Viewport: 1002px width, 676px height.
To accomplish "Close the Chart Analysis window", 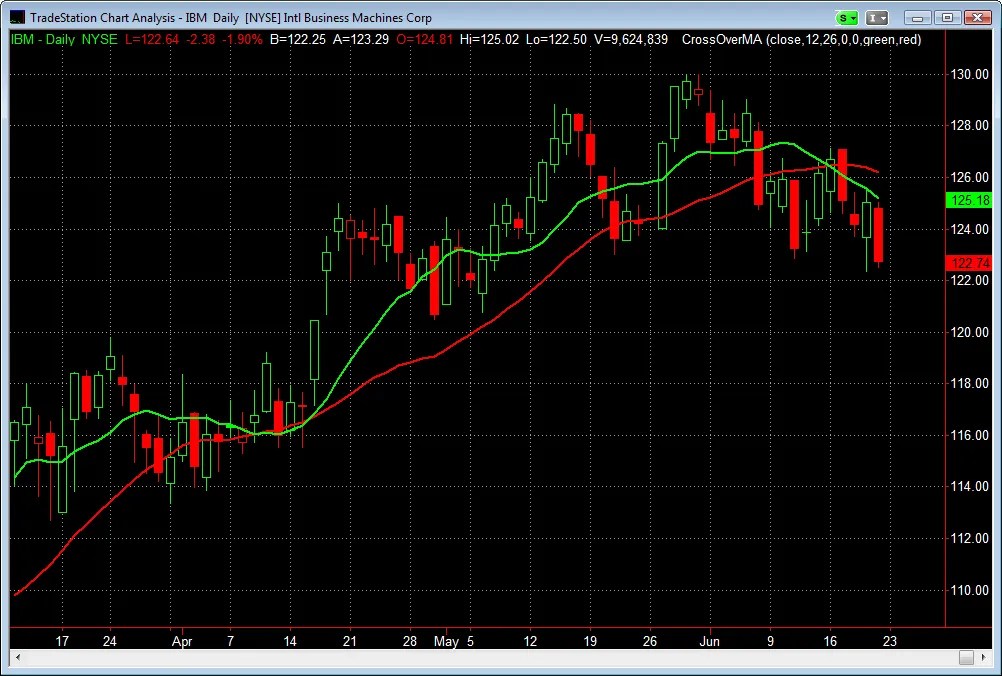I will tap(978, 18).
